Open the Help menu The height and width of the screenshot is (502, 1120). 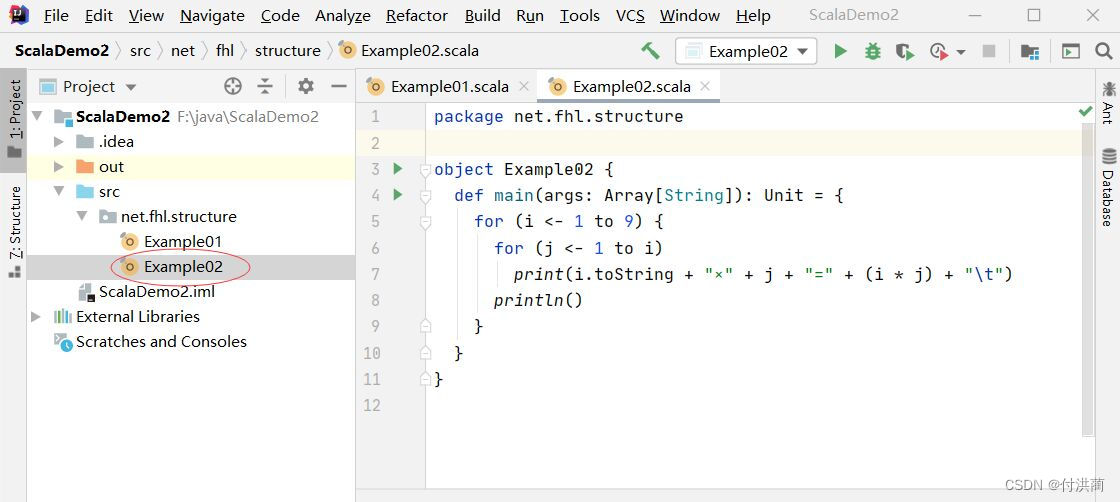click(754, 16)
